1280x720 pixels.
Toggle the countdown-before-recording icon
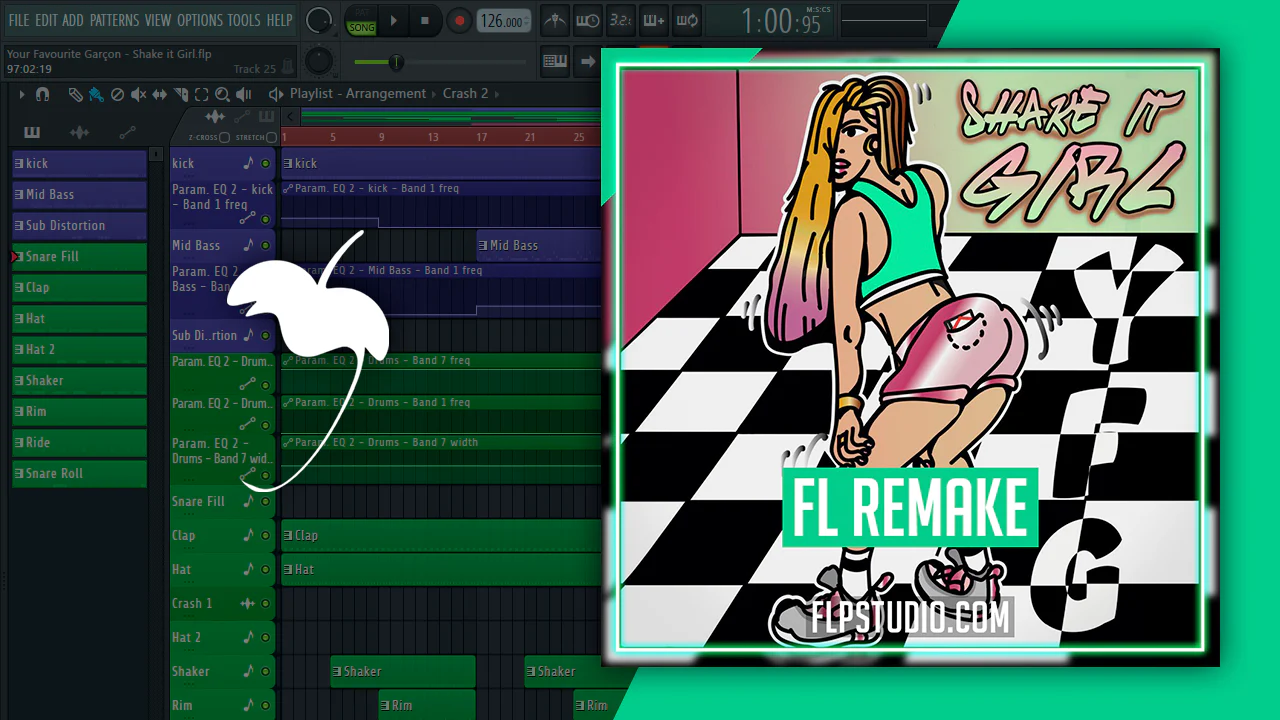(x=620, y=20)
